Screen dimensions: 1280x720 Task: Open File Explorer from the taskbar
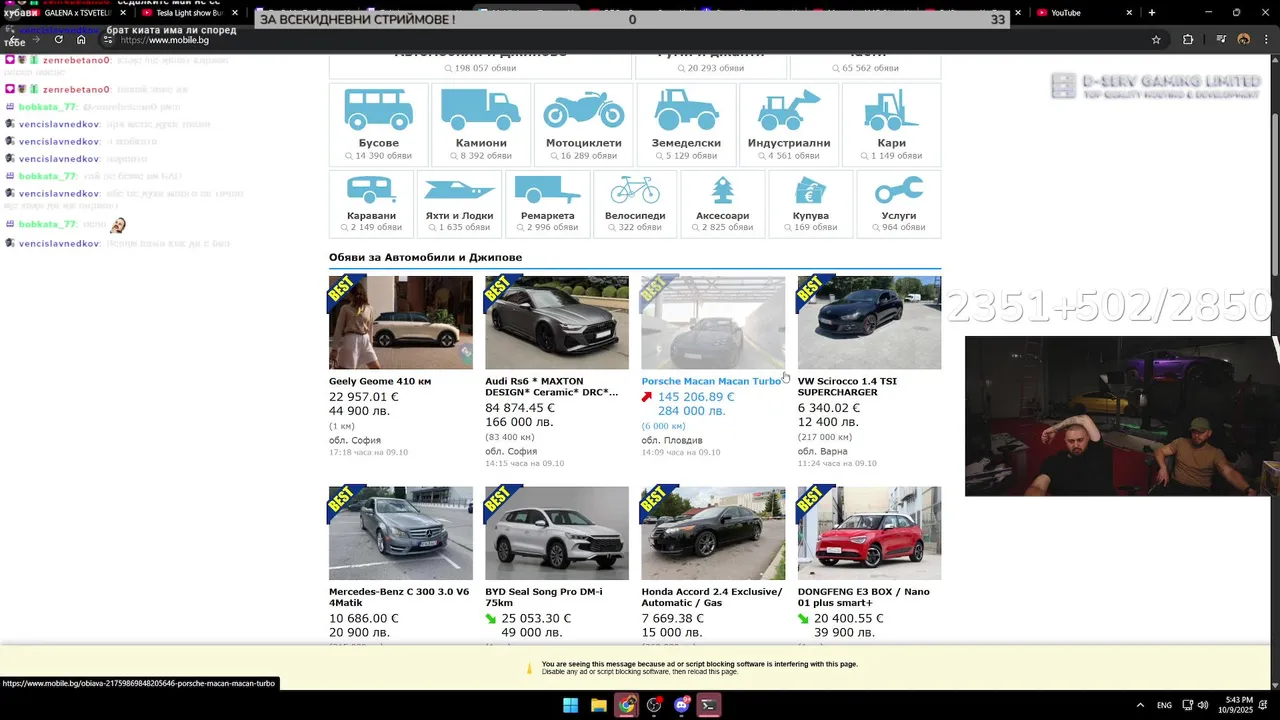pyautogui.click(x=598, y=705)
